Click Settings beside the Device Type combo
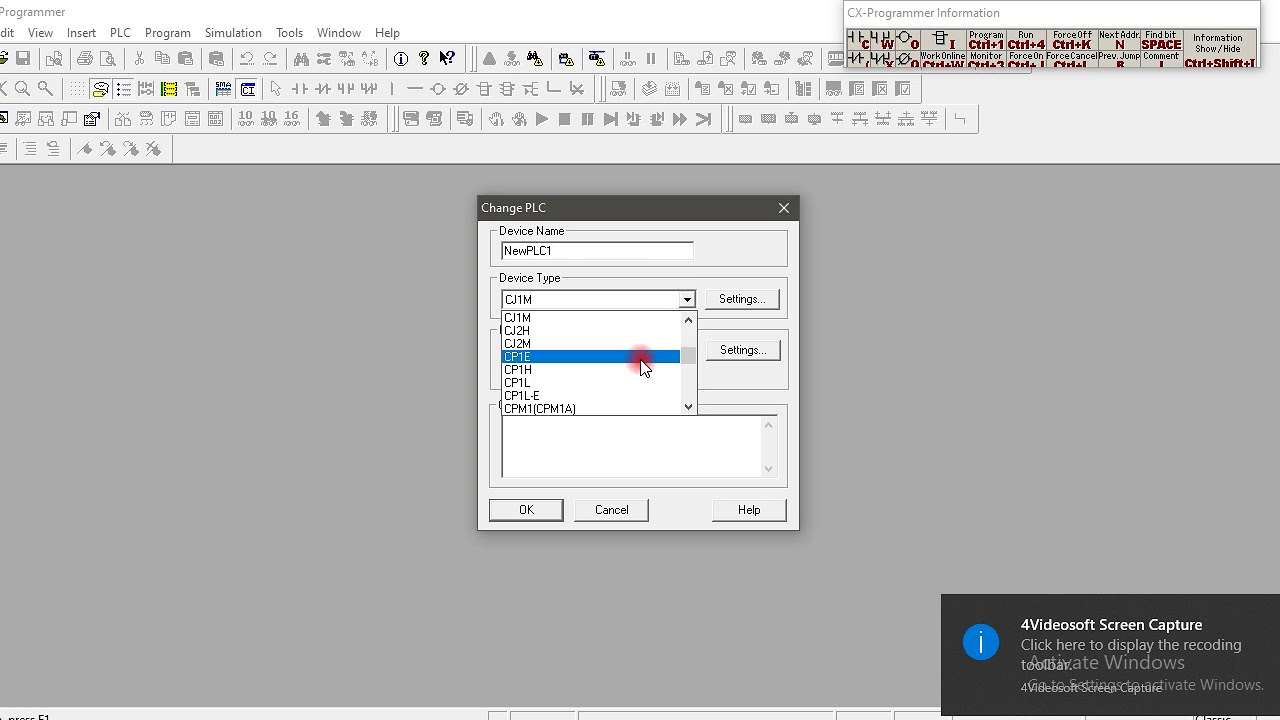The height and width of the screenshot is (720, 1280). pos(742,299)
